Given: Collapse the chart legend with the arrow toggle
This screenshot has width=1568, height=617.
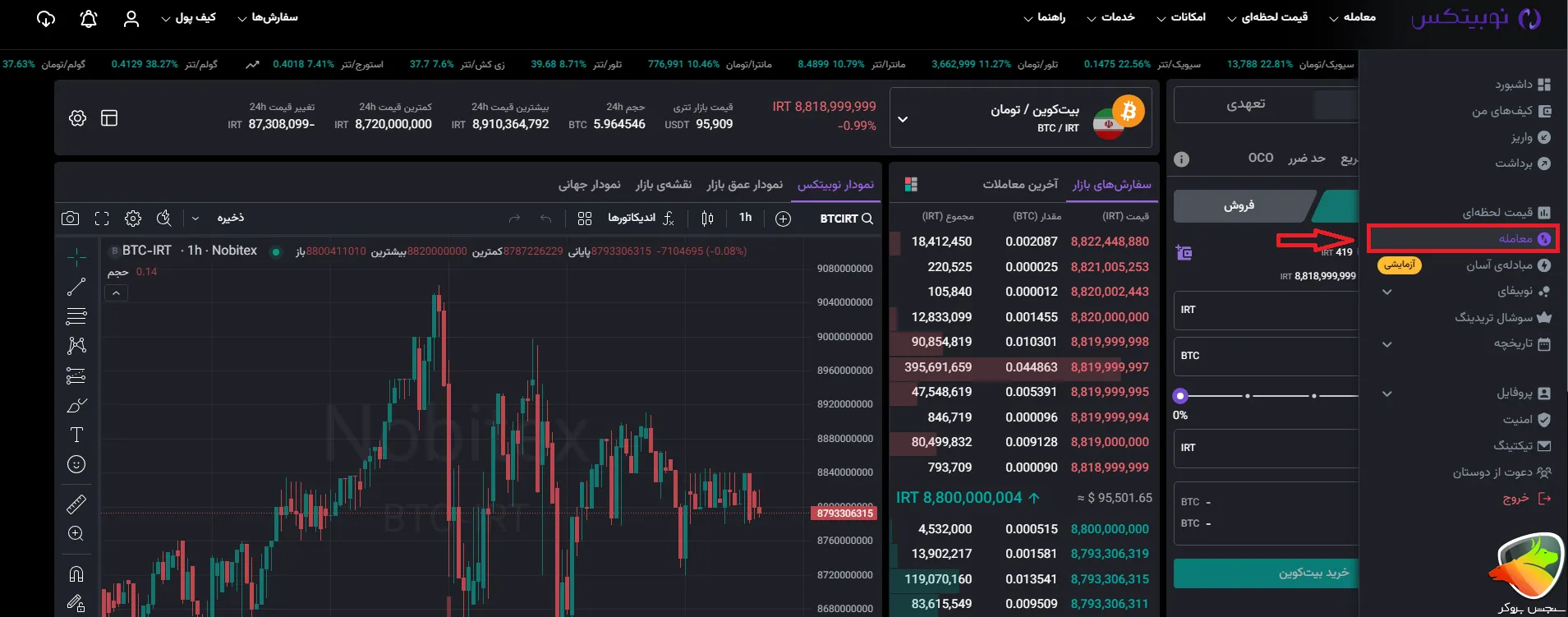Looking at the screenshot, I should coord(117,293).
